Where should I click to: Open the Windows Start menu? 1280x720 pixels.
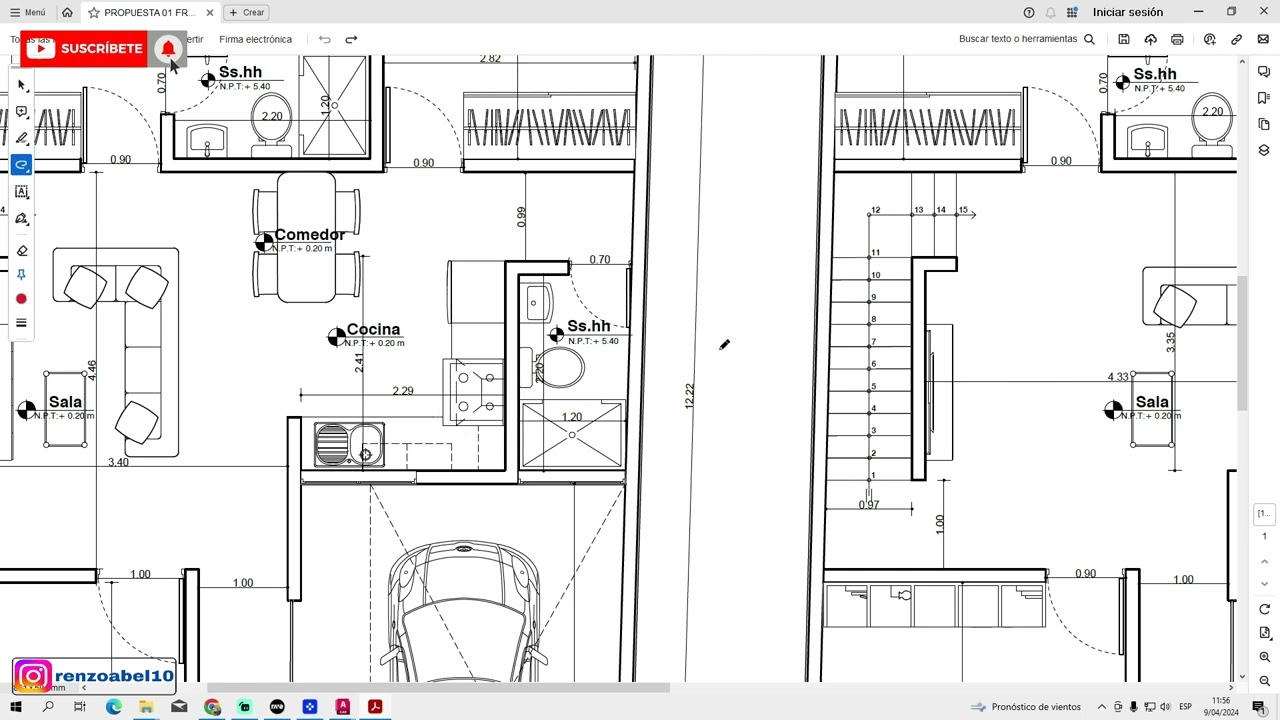pyautogui.click(x=16, y=707)
